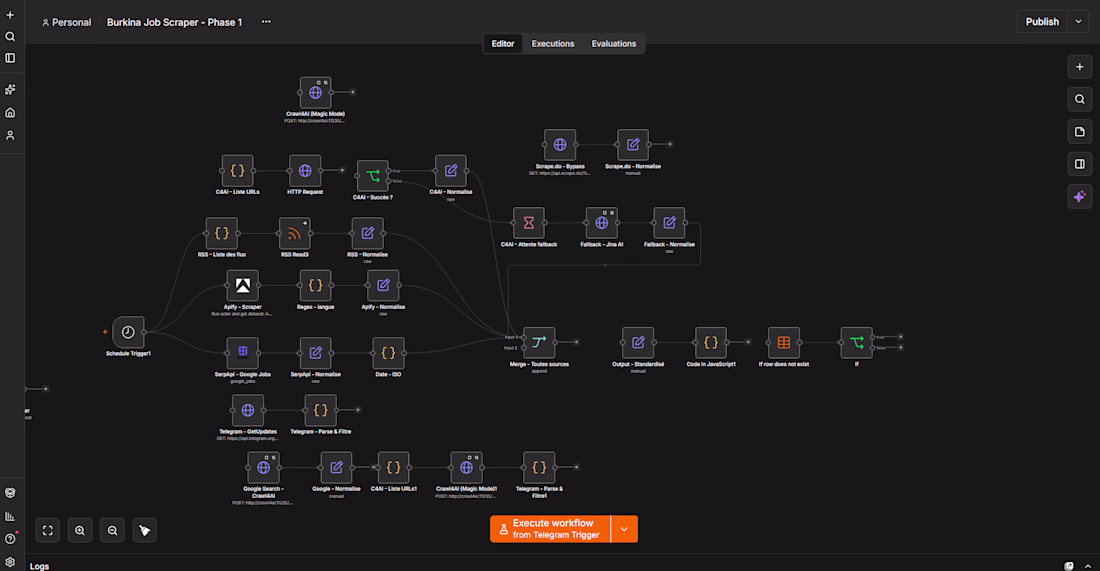This screenshot has width=1100, height=571.
Task: Select the Fallback - Jina AI node
Action: coord(601,223)
